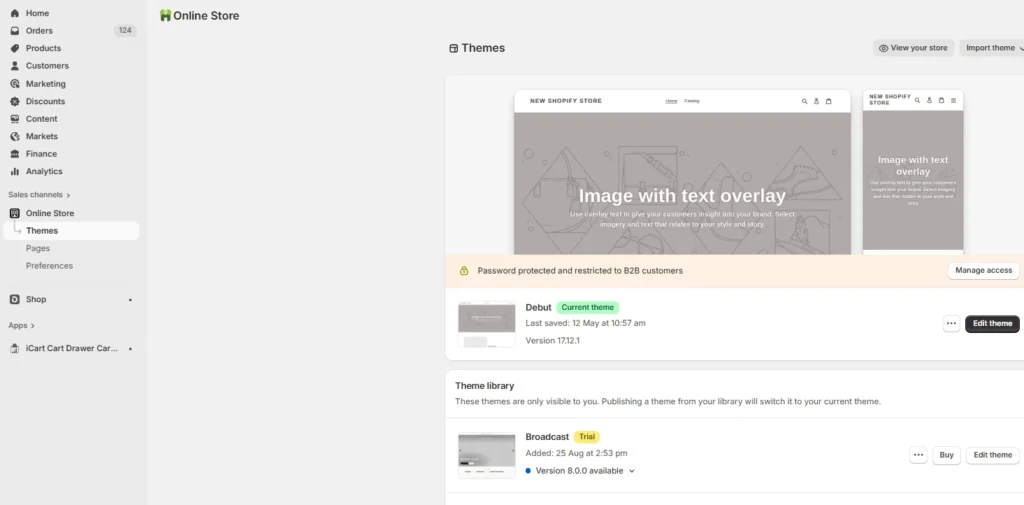
Task: Click the Content image icon
Action: click(x=14, y=119)
